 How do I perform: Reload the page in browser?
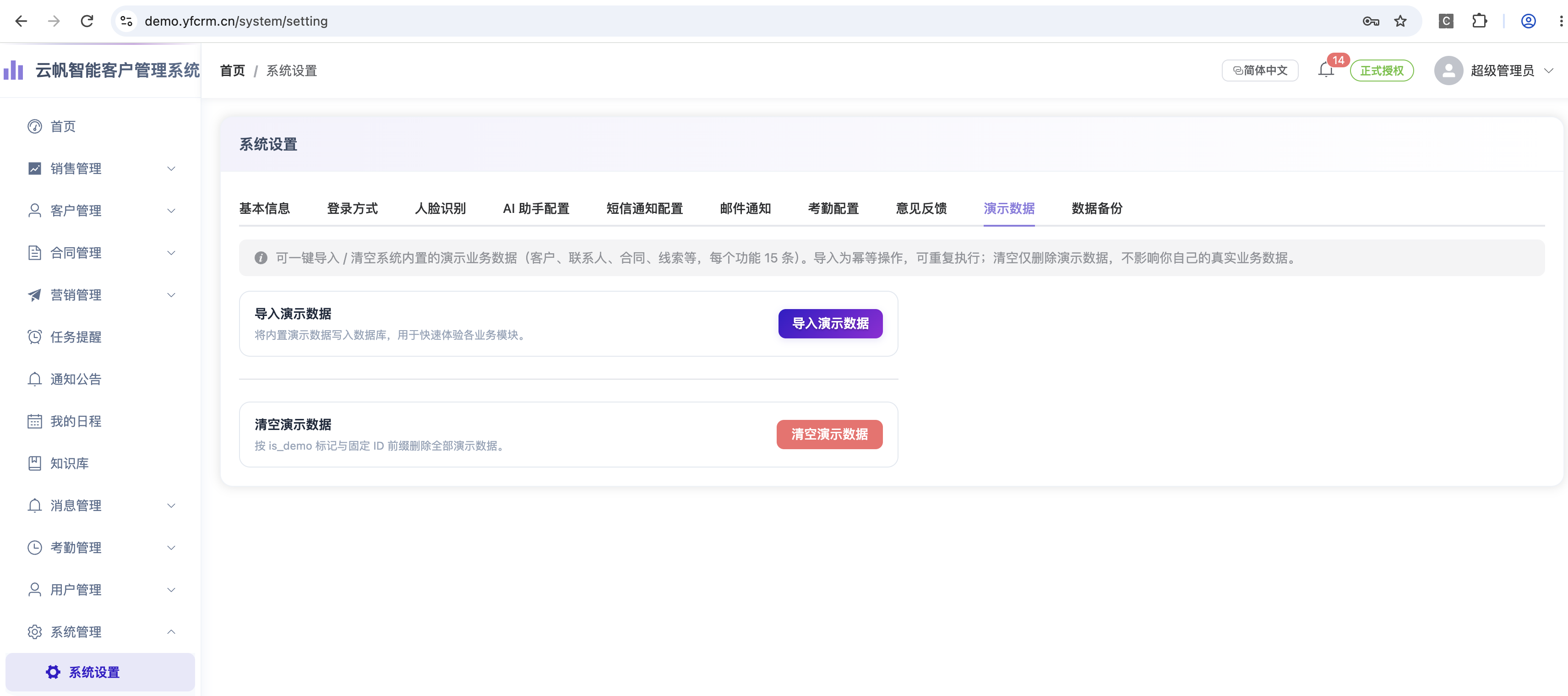(87, 22)
